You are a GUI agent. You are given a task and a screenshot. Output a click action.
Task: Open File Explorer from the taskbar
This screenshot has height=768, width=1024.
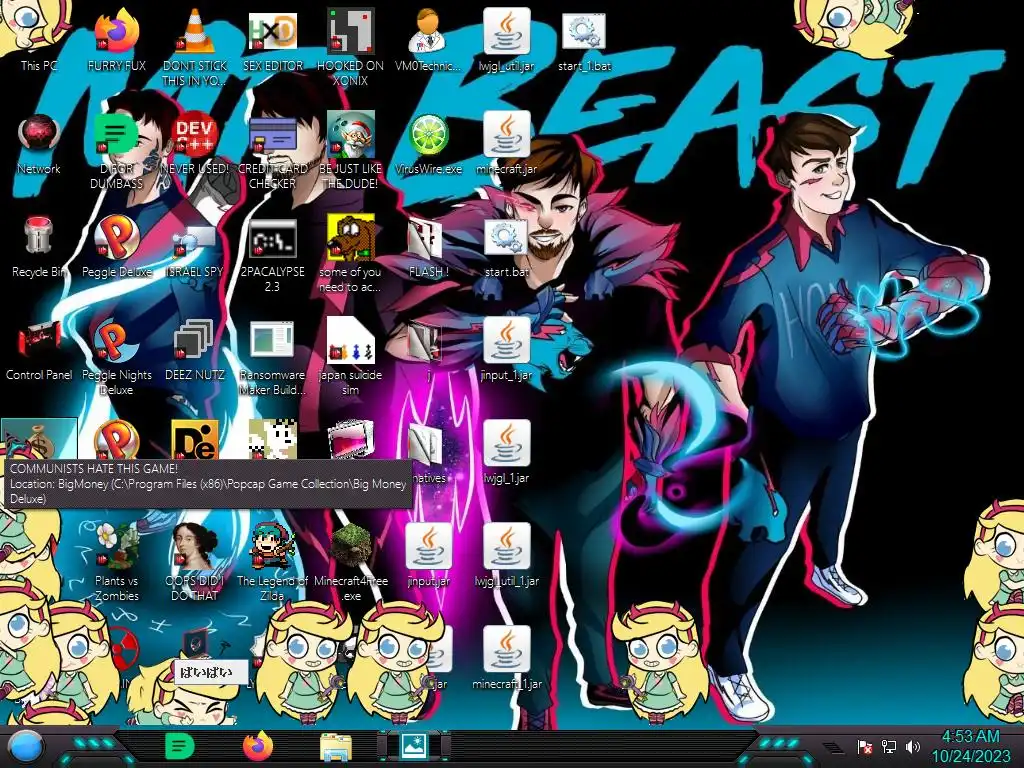click(x=336, y=747)
